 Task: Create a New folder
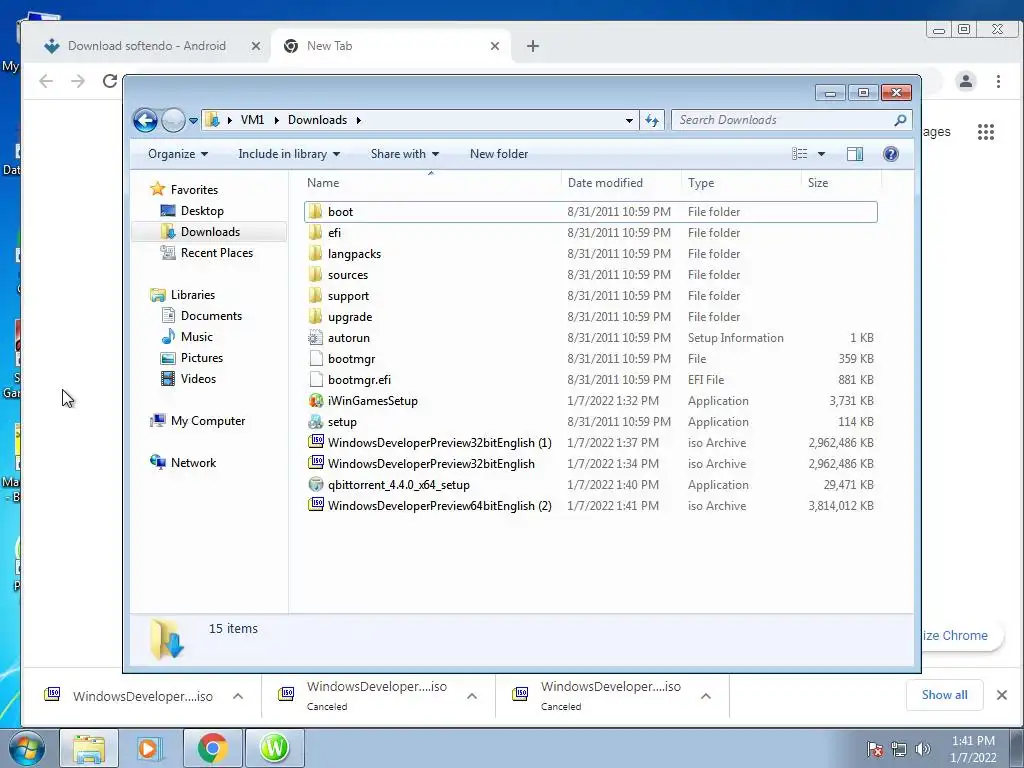point(499,154)
